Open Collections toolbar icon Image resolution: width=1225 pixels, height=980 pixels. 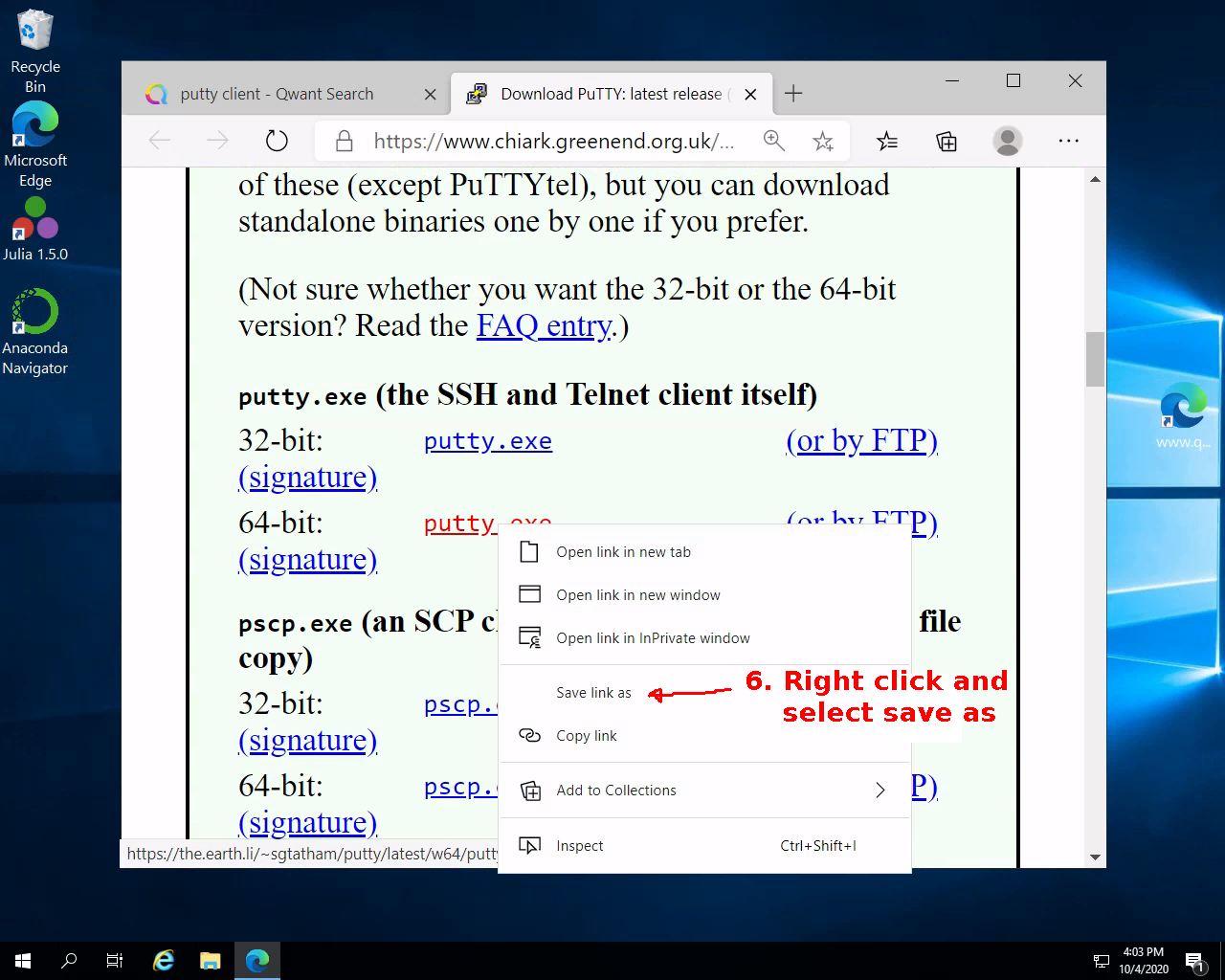click(x=947, y=142)
